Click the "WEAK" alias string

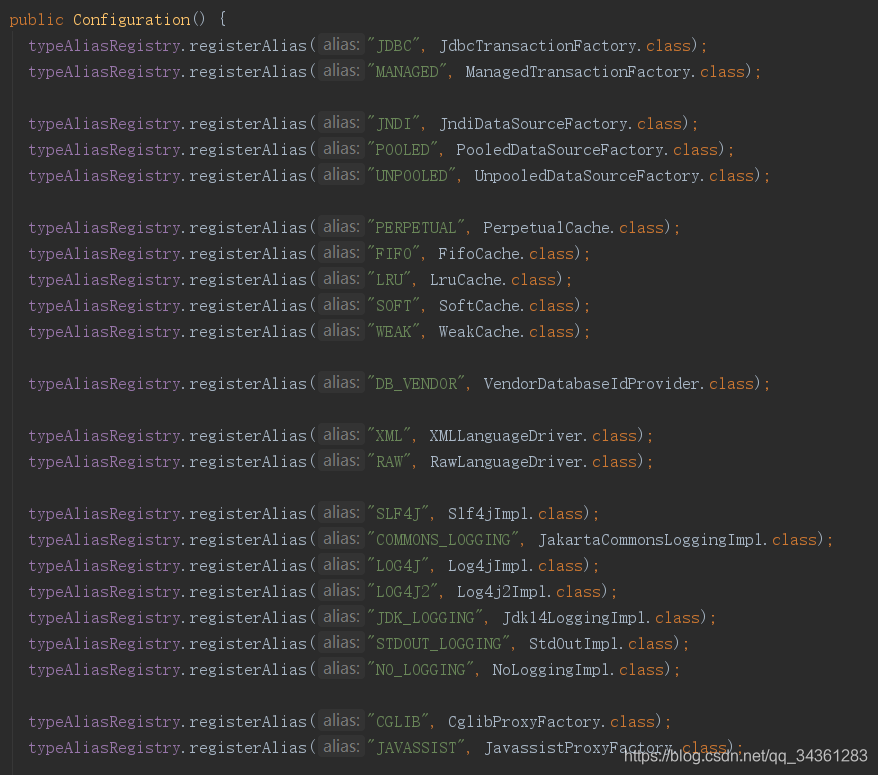394,332
